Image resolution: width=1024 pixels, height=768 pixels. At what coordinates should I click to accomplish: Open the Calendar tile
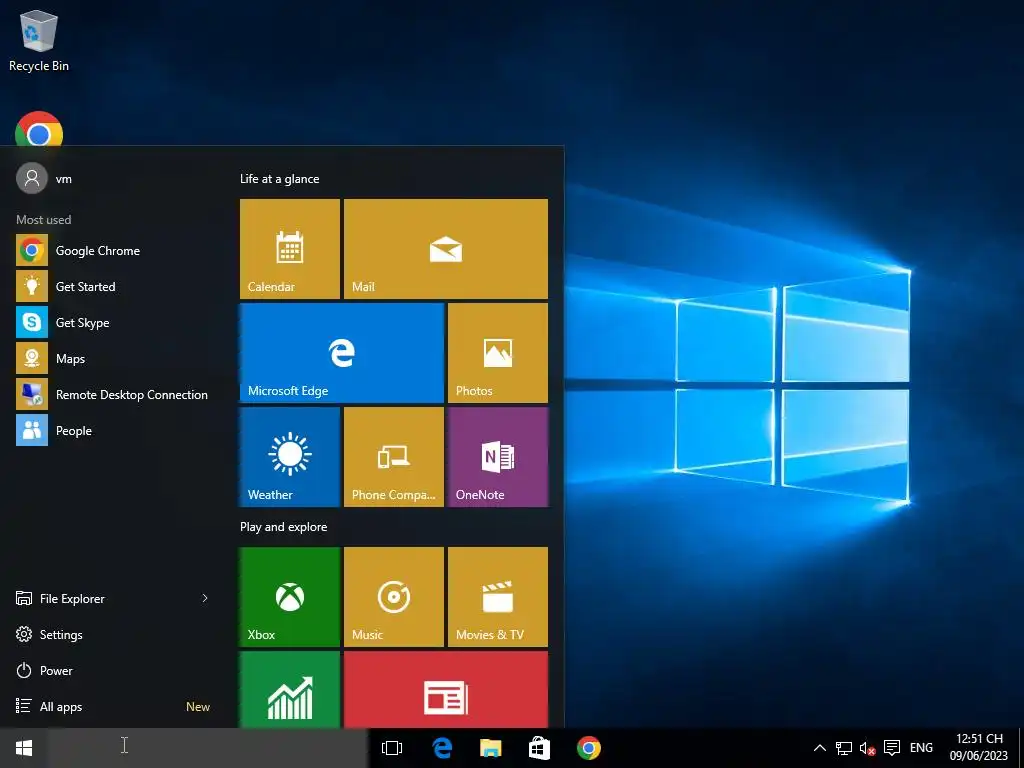[289, 249]
